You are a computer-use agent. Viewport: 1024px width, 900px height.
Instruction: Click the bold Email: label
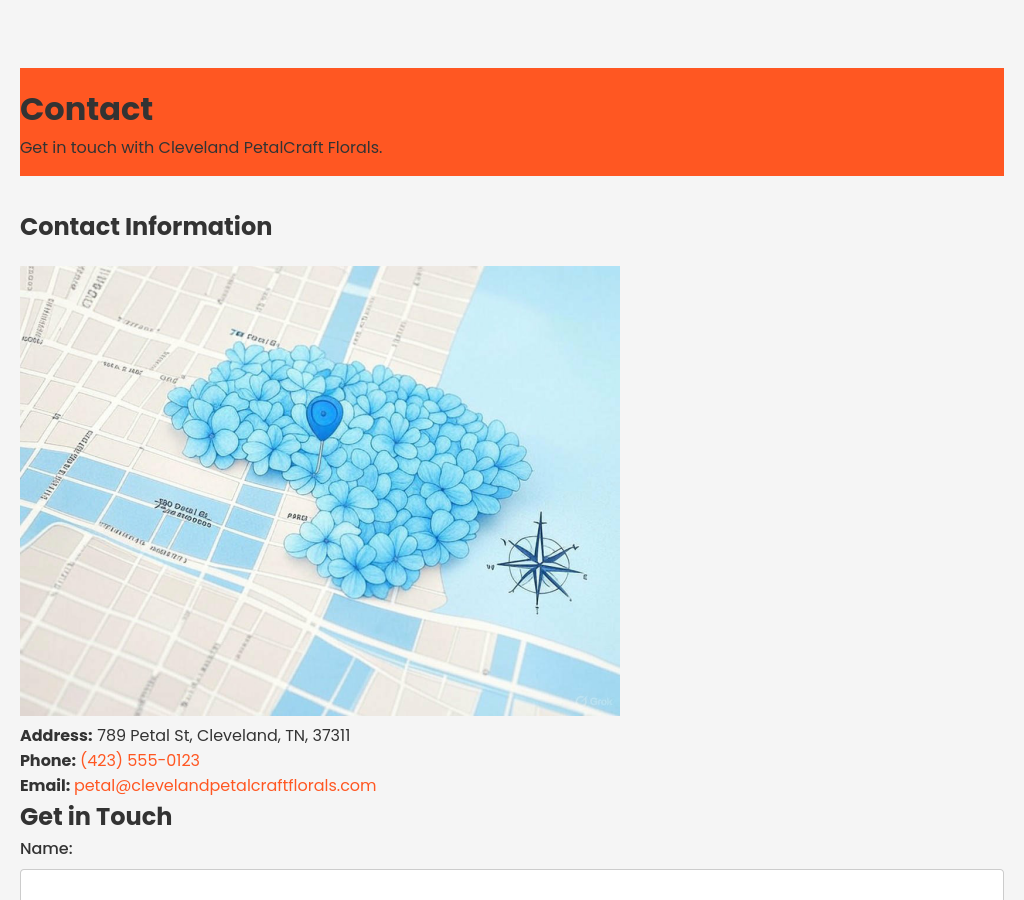(x=45, y=786)
